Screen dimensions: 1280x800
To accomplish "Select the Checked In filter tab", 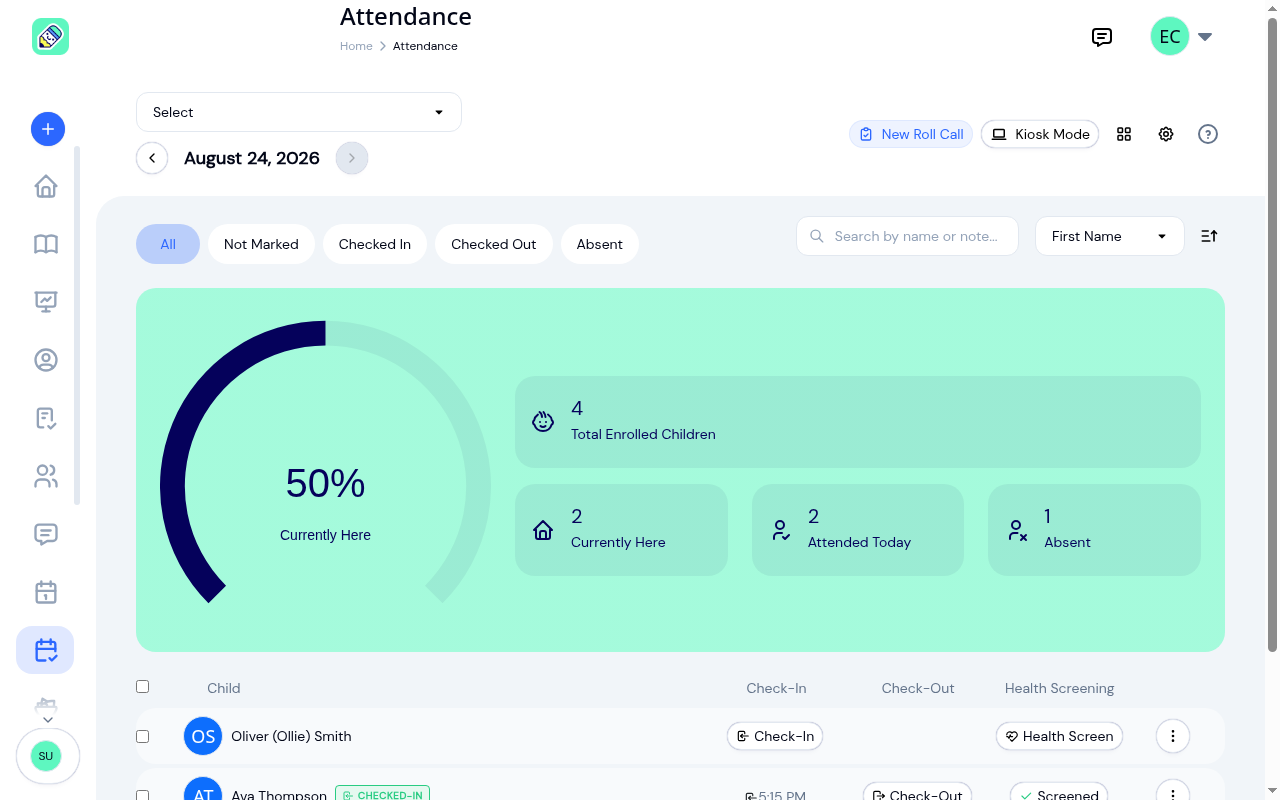I will 375,244.
